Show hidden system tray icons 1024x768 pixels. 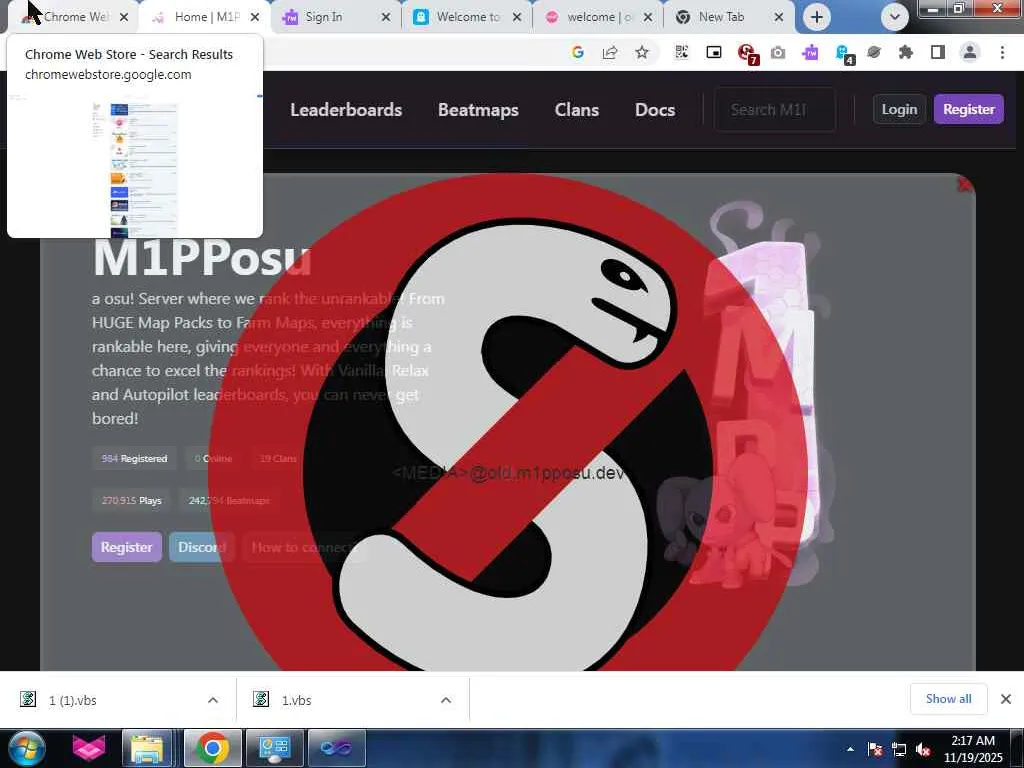(850, 749)
